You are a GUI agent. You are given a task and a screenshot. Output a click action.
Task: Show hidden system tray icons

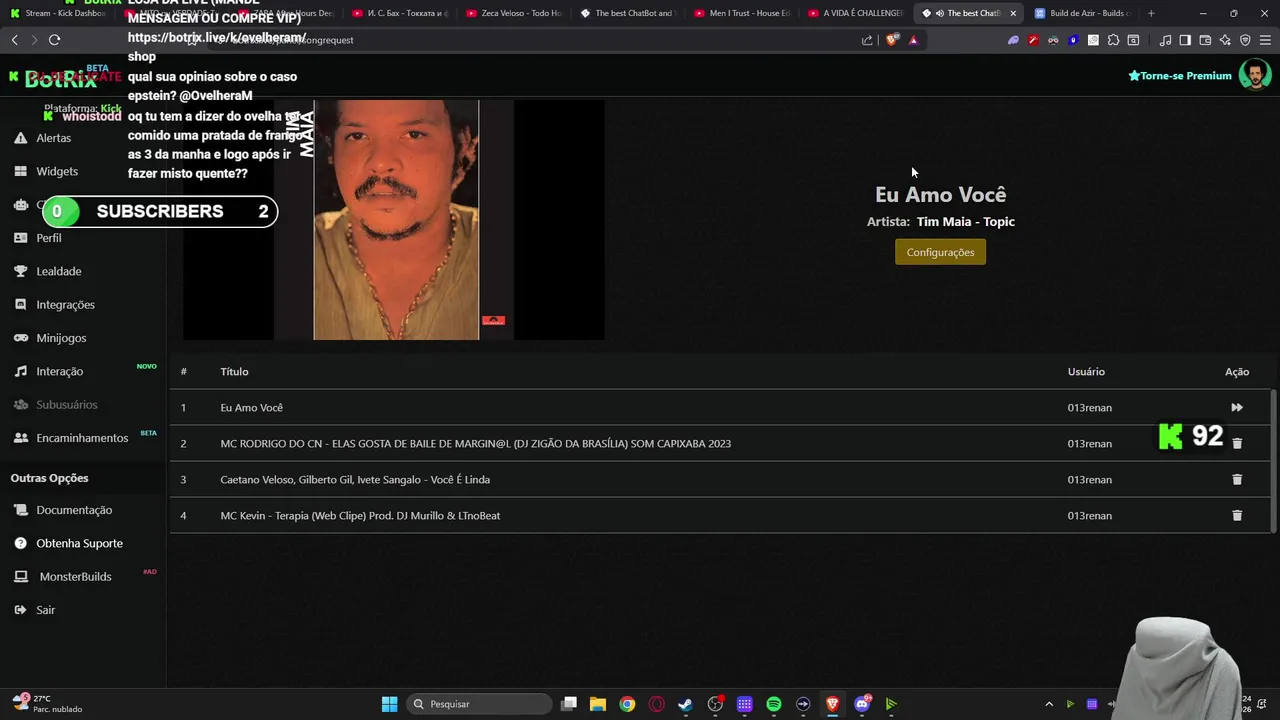1049,704
